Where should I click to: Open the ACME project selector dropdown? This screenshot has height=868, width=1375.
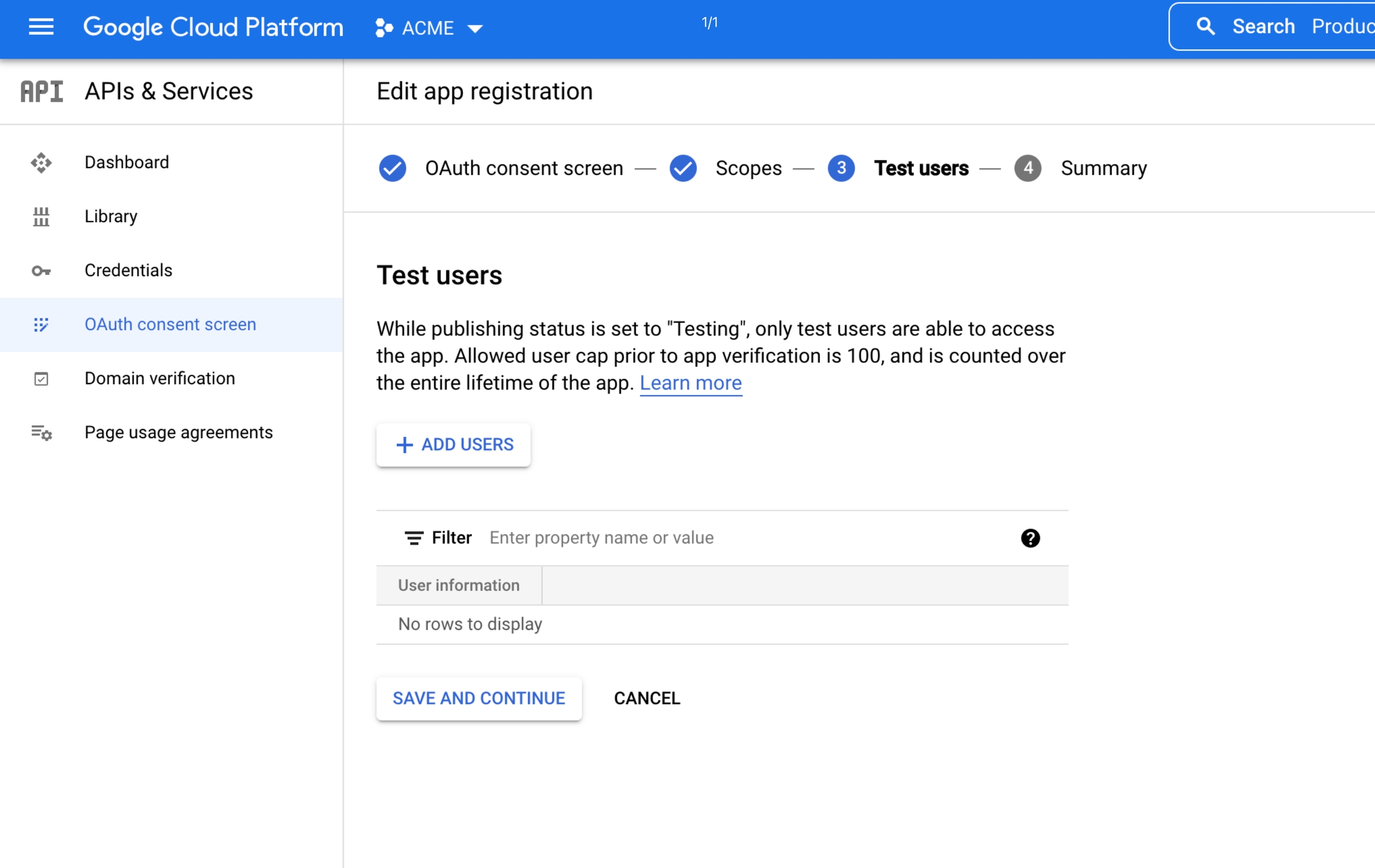coord(428,28)
